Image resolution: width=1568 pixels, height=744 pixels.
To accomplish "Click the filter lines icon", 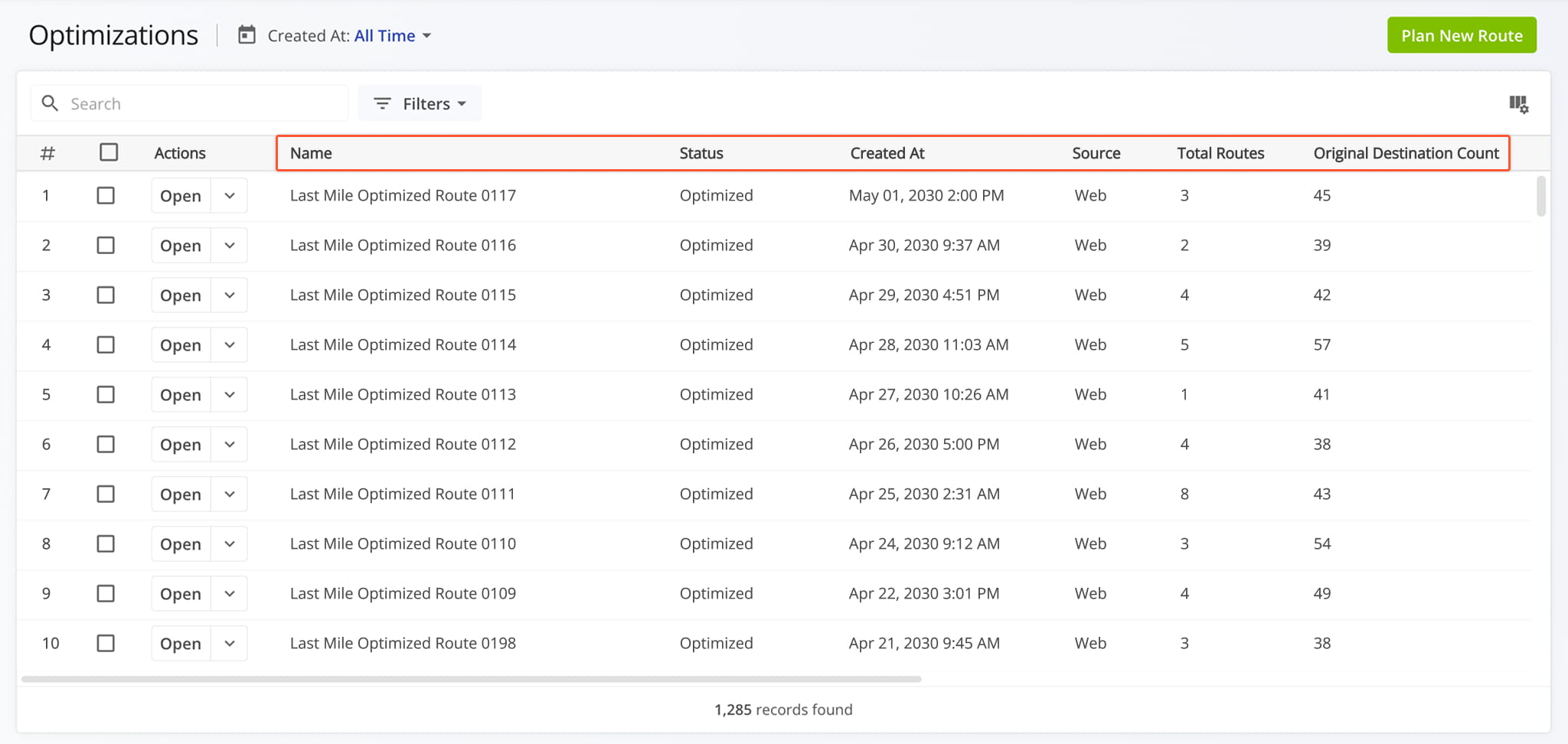I will tap(382, 103).
